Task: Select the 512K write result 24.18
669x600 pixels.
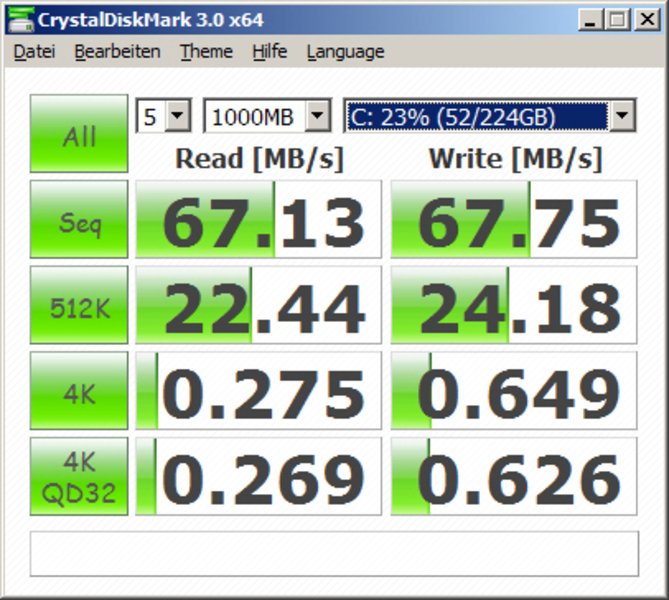Action: pyautogui.click(x=514, y=305)
